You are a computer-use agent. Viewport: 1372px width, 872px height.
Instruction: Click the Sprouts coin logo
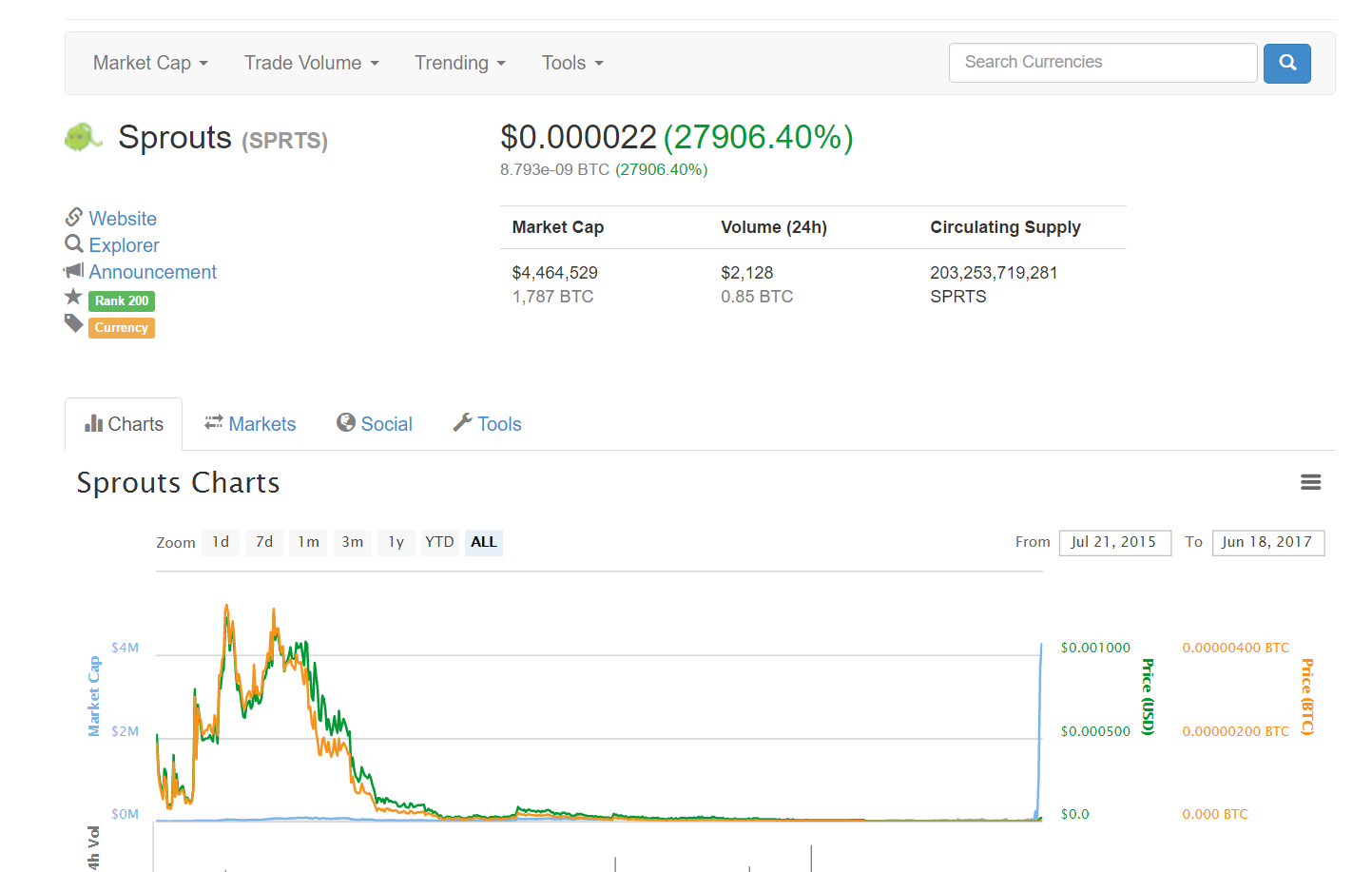[x=83, y=138]
